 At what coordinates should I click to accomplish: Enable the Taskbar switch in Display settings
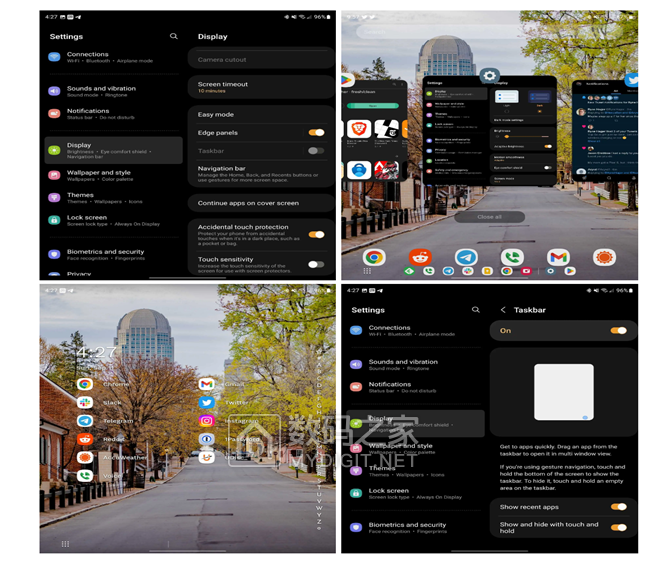pos(317,151)
